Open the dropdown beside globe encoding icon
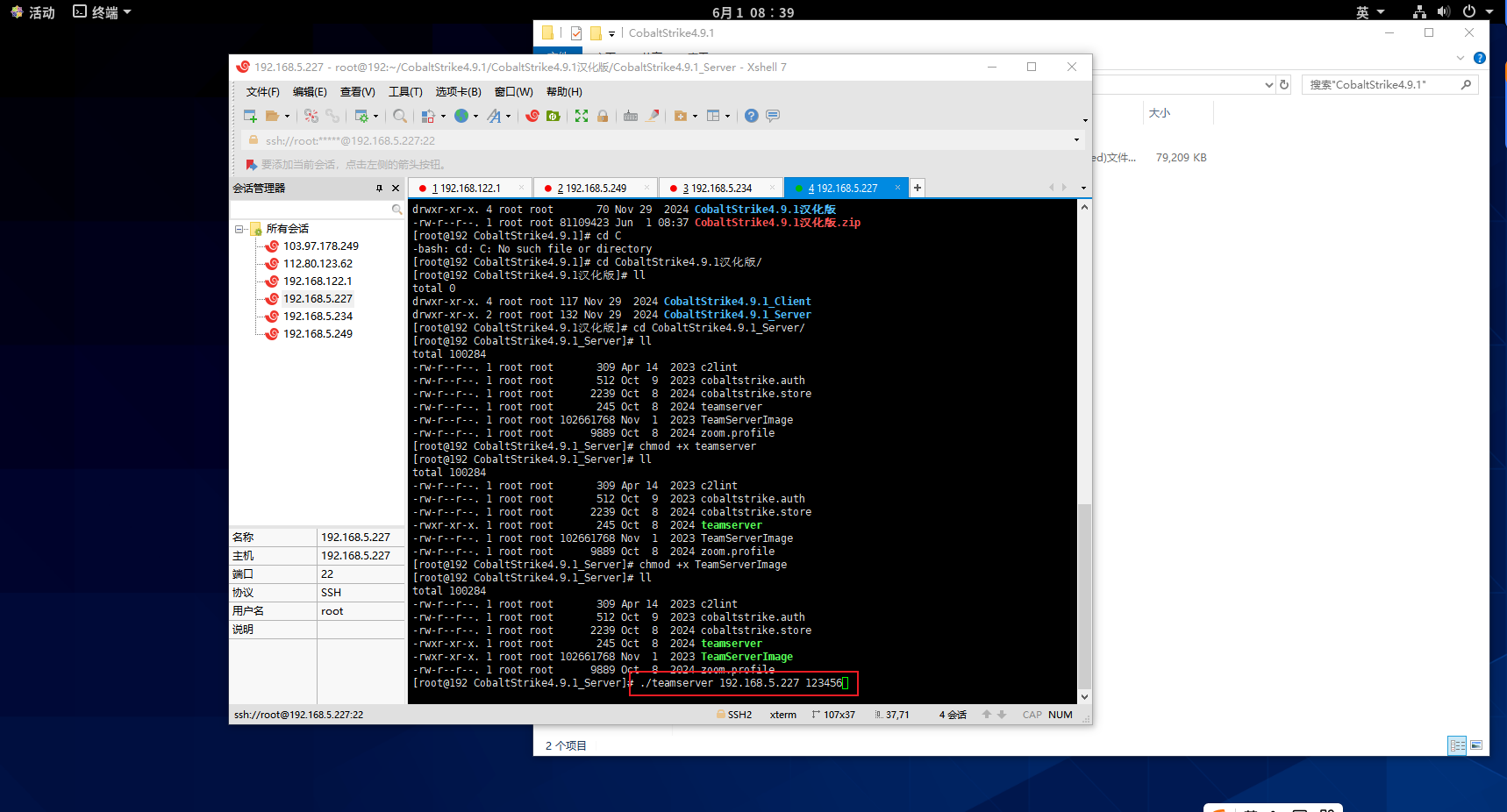The width and height of the screenshot is (1507, 812). [475, 116]
